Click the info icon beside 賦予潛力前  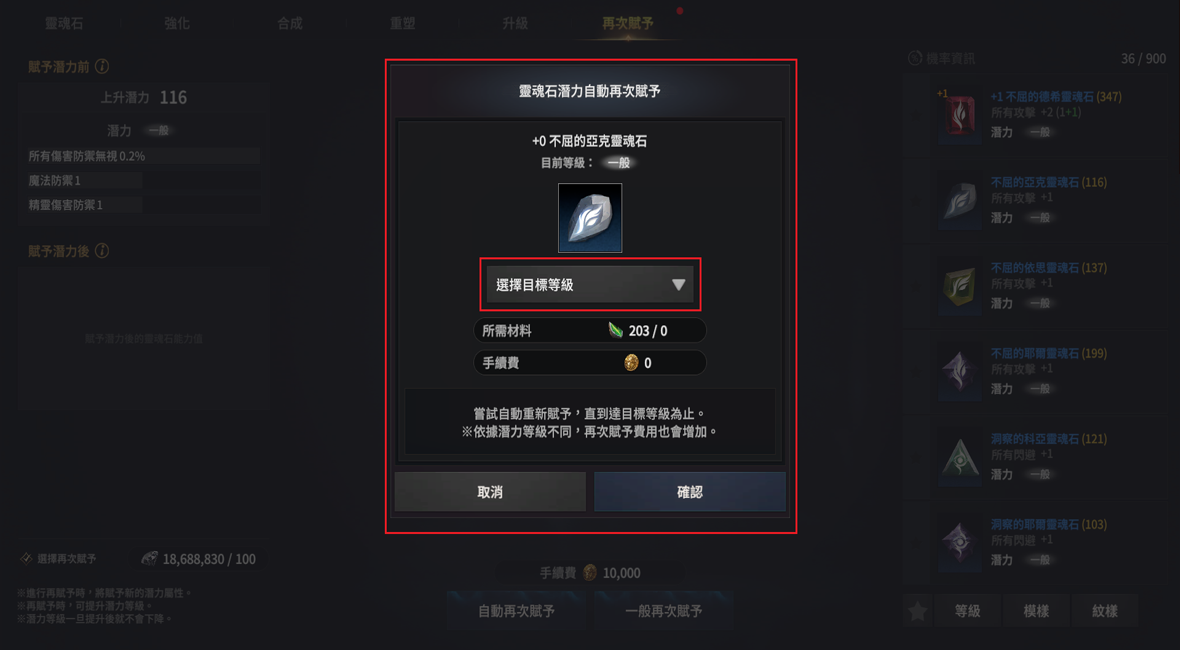point(102,66)
